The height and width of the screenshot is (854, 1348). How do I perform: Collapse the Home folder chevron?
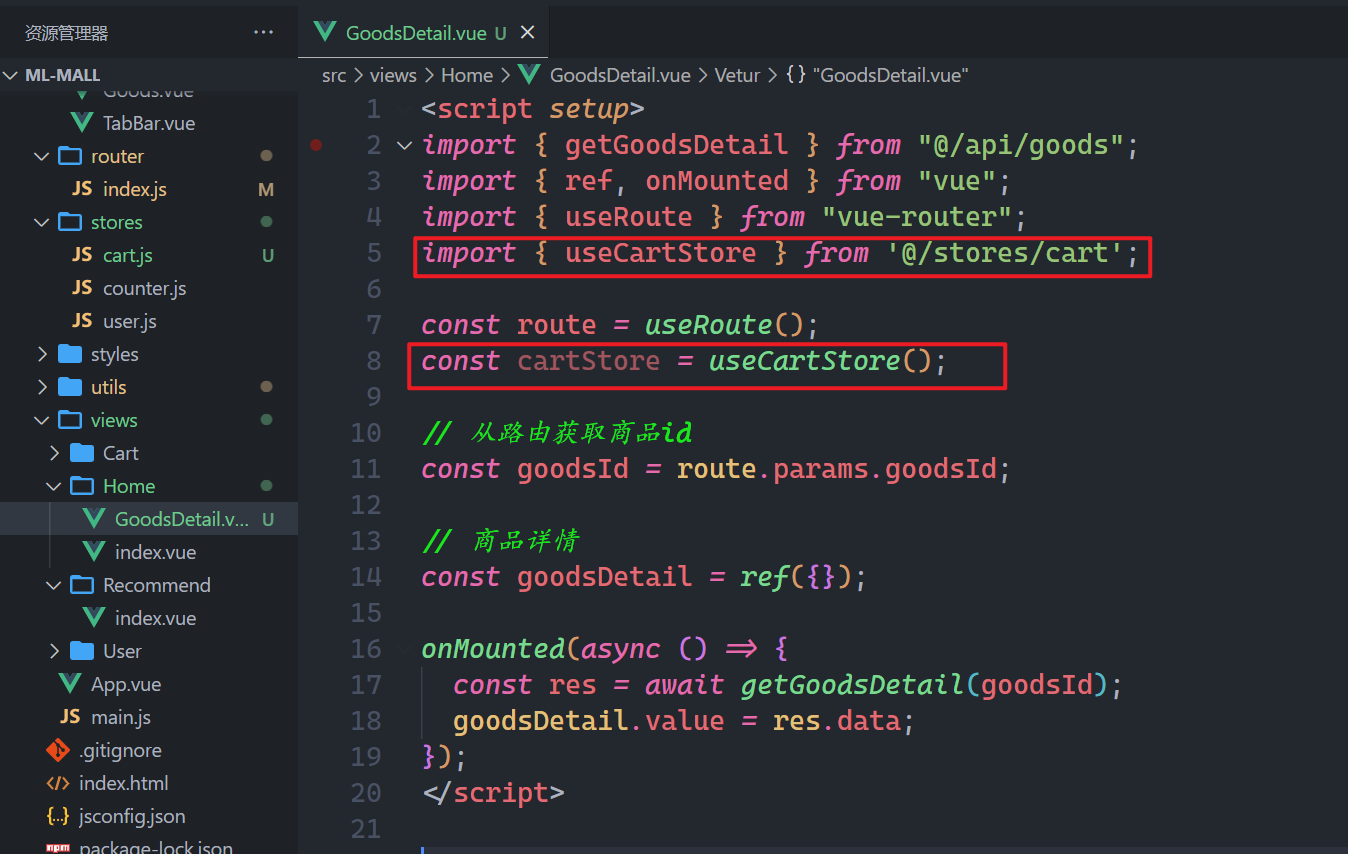pos(54,486)
